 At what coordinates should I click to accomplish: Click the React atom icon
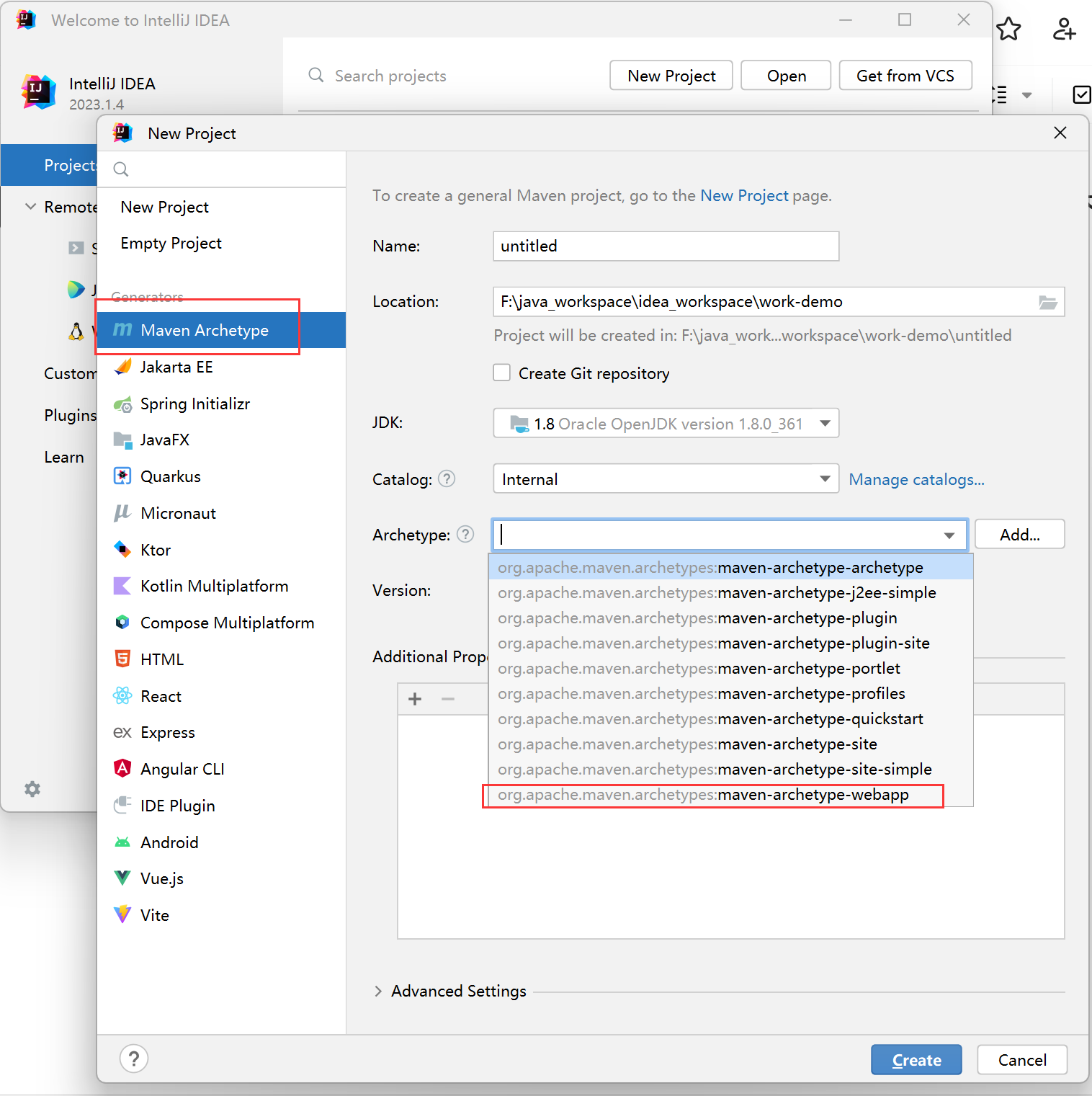click(x=123, y=696)
